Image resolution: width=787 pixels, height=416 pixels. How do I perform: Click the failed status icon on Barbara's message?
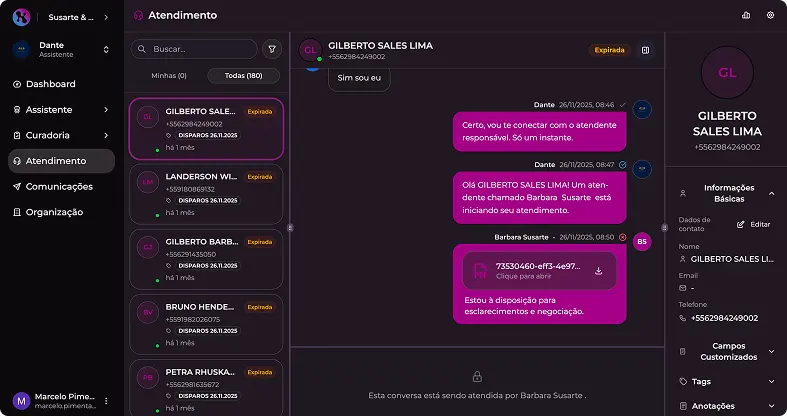[623, 237]
